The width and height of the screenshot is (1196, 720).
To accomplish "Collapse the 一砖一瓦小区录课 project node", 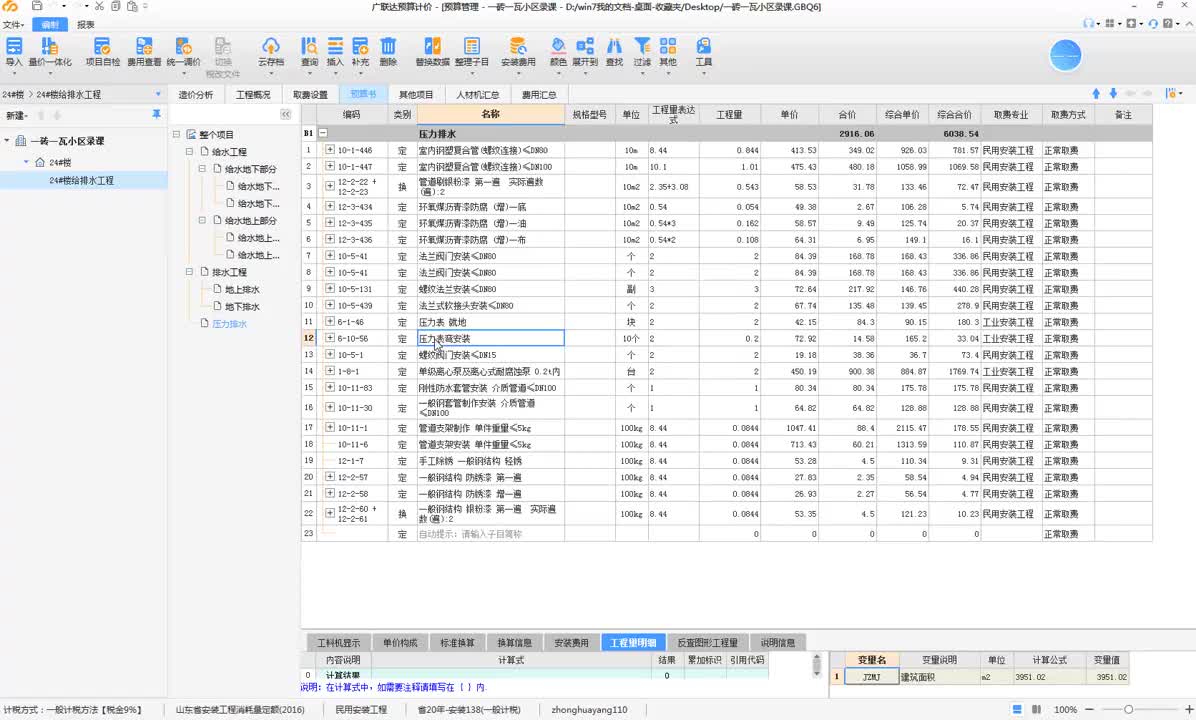I will [x=7, y=141].
